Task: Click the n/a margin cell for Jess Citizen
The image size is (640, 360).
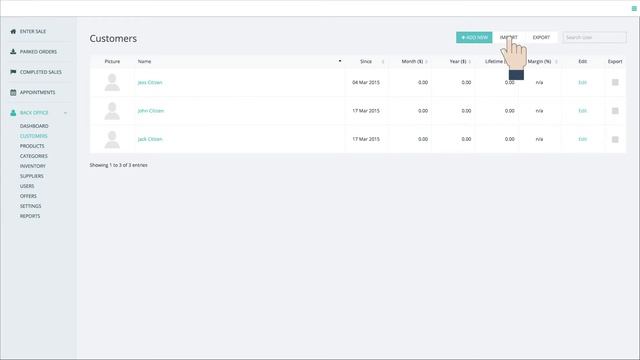Action: [x=539, y=82]
